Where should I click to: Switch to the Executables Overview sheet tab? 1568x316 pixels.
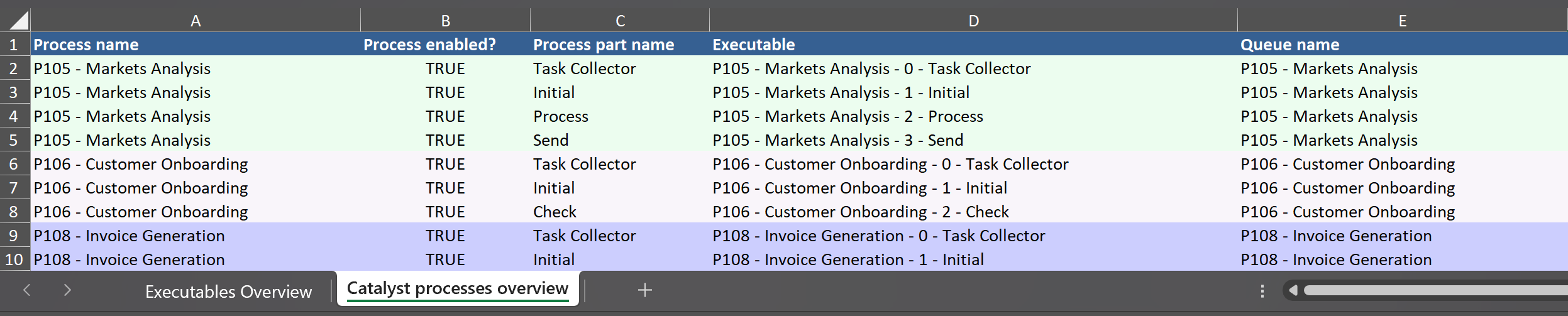point(228,291)
